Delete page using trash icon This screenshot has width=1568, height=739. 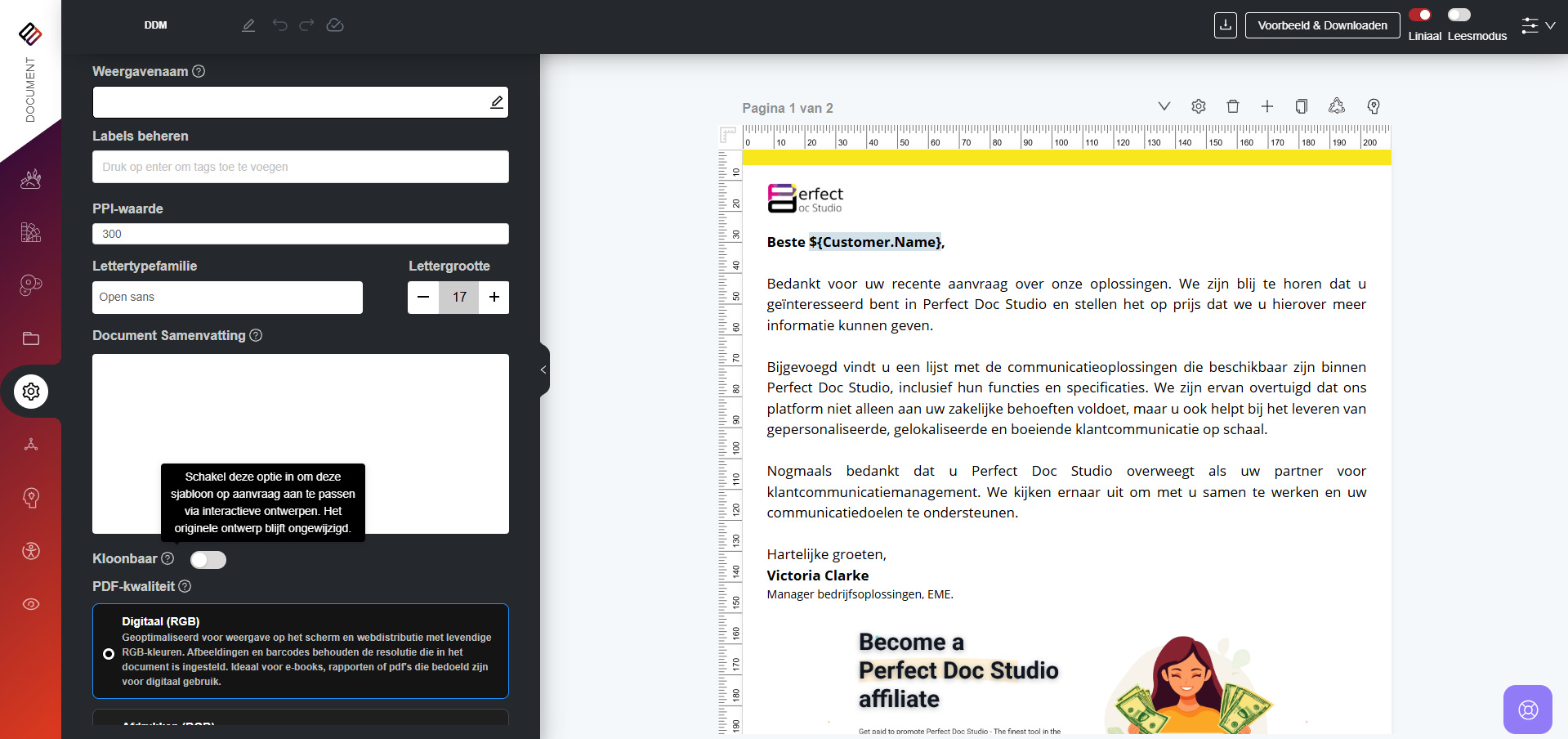[1233, 106]
